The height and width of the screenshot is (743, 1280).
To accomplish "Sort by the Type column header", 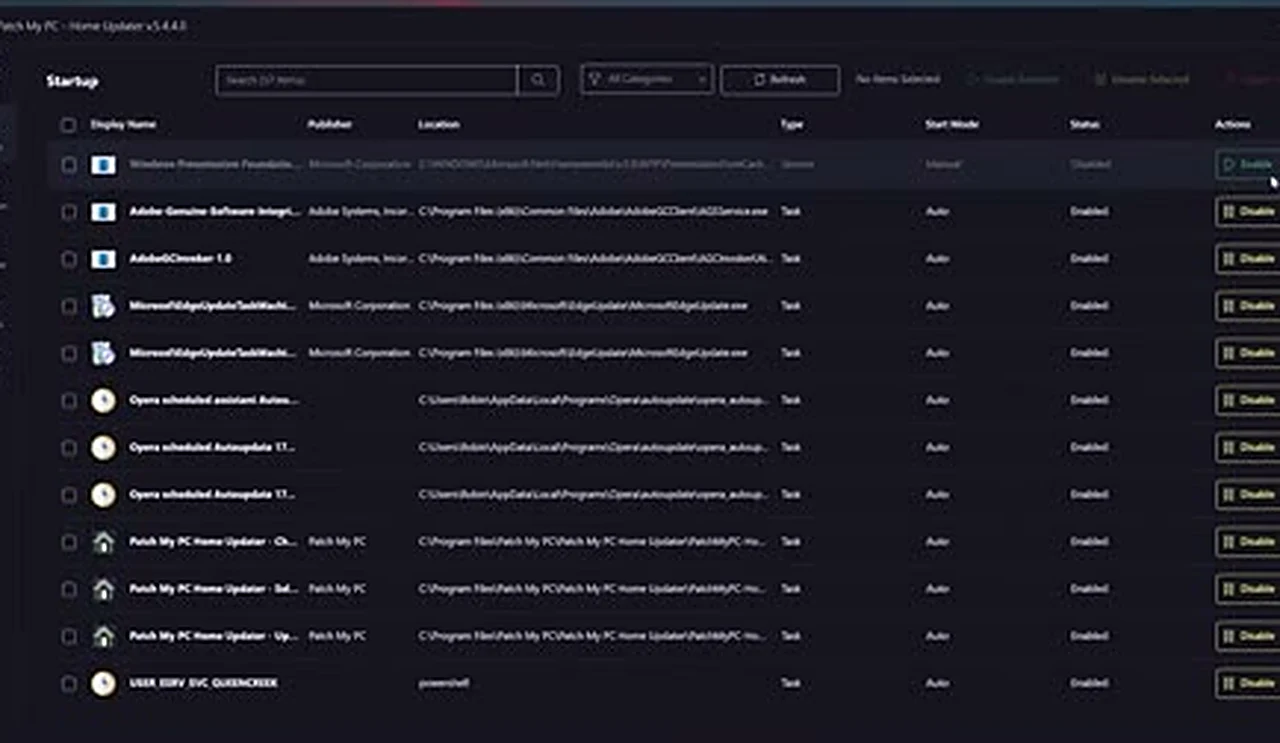I will 791,125.
